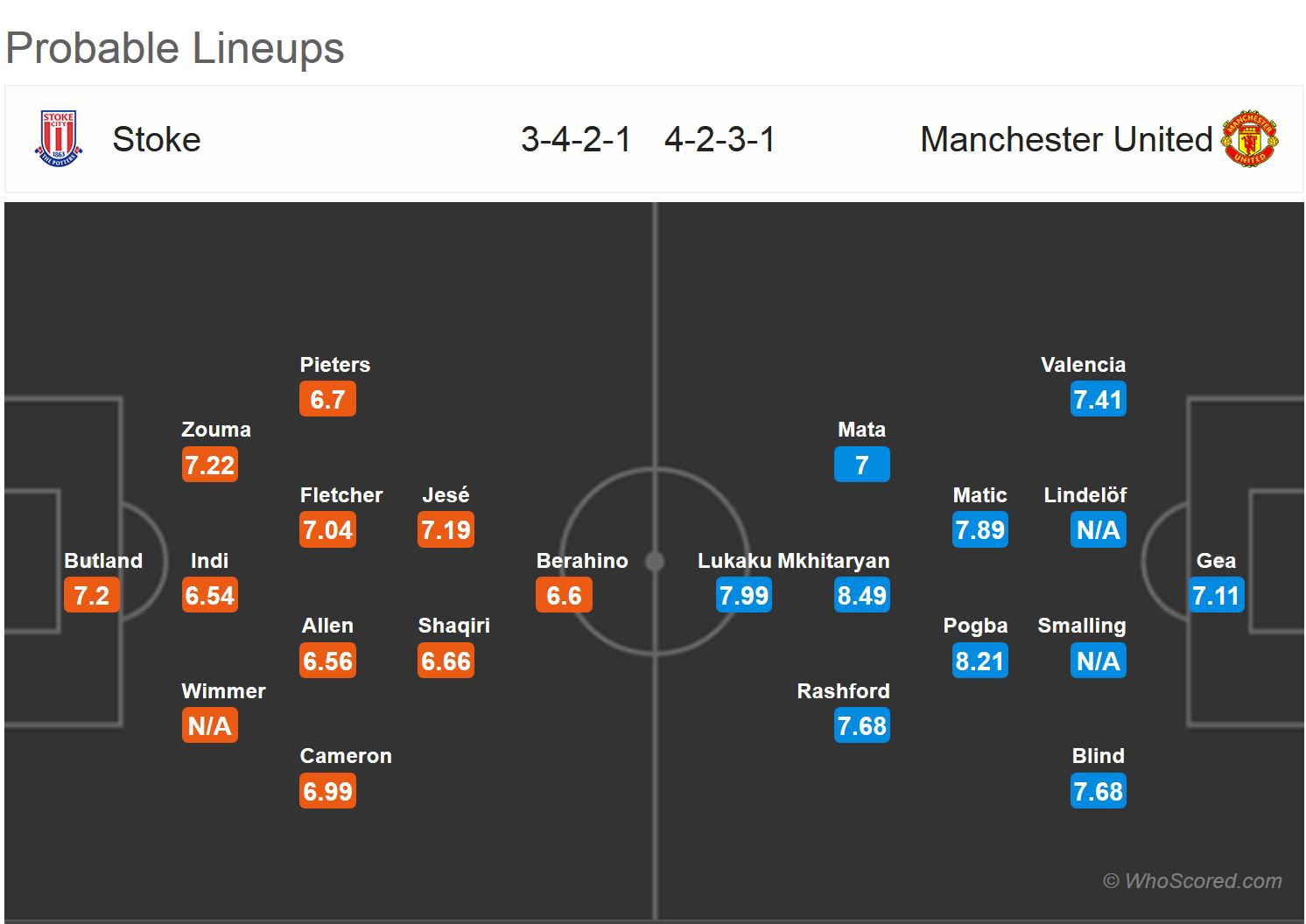Screen dimensions: 1306x924
Task: Select Lindelöf's N/A rating badge
Action: click(x=1098, y=530)
